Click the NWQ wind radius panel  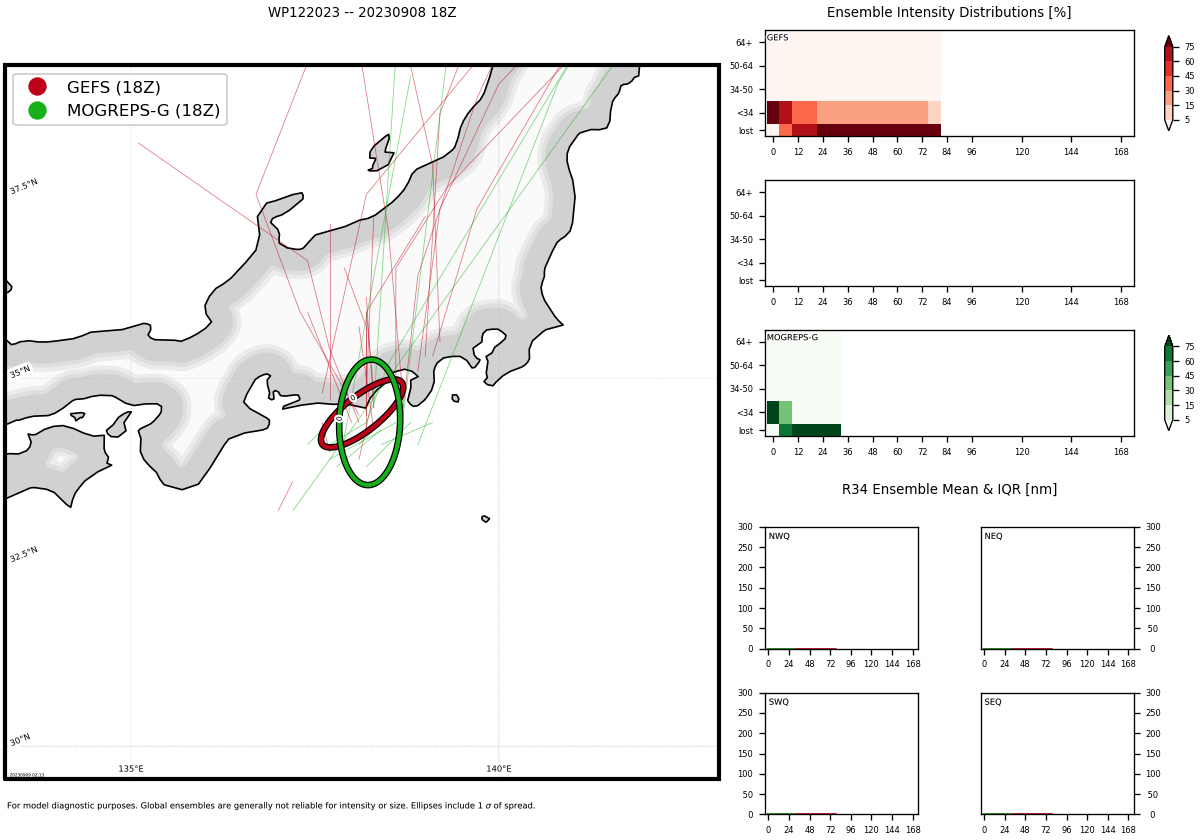pos(842,588)
